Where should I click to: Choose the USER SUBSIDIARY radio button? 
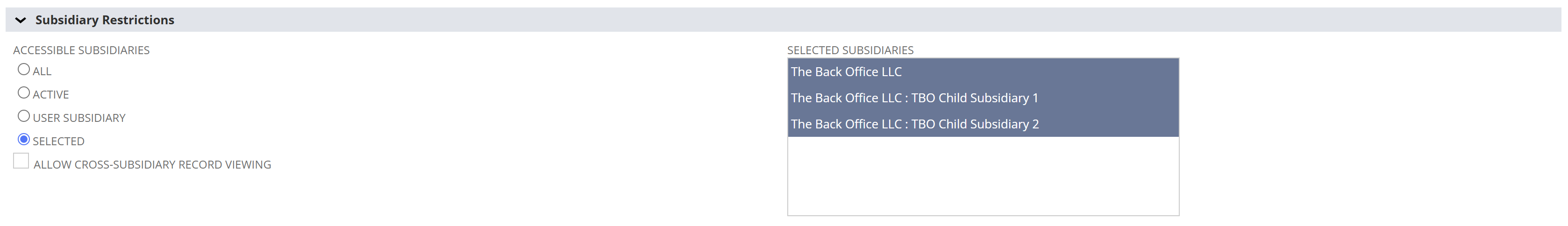pyautogui.click(x=24, y=116)
